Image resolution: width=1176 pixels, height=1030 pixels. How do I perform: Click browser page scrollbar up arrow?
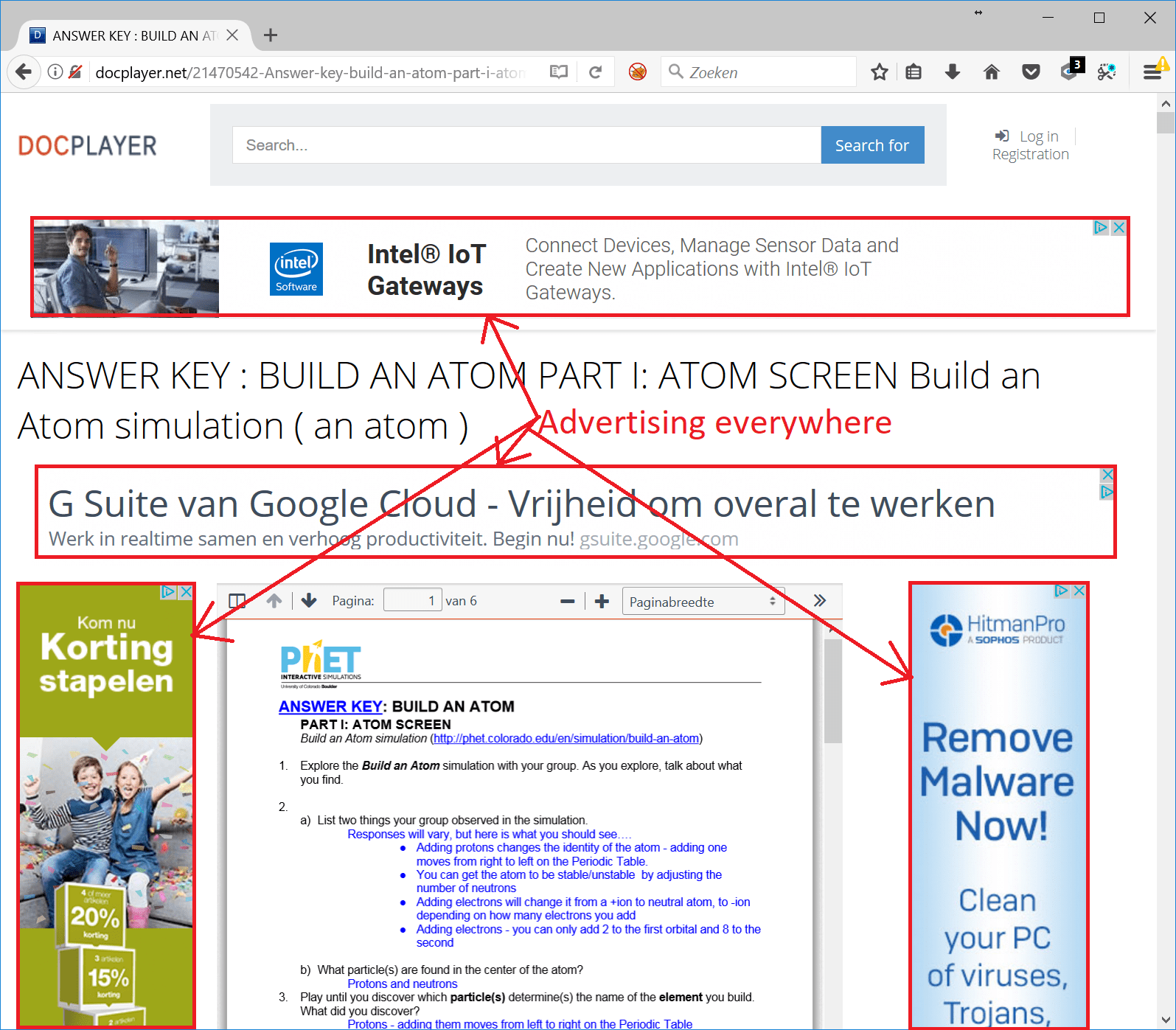[x=1166, y=103]
